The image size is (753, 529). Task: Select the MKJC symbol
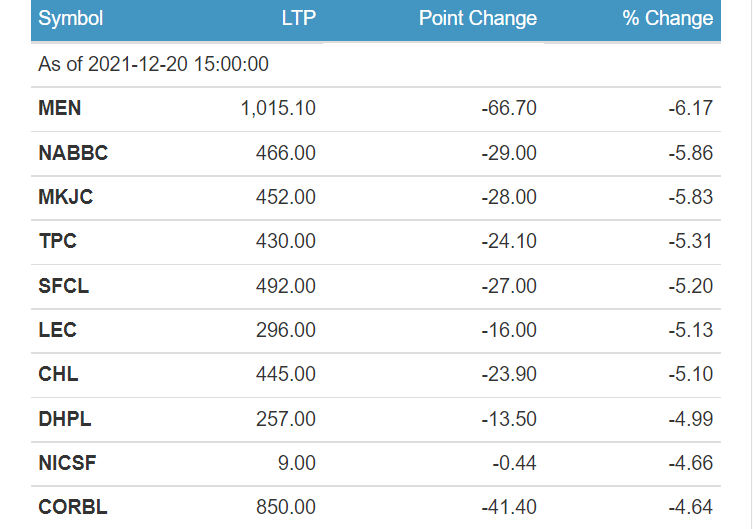point(65,197)
